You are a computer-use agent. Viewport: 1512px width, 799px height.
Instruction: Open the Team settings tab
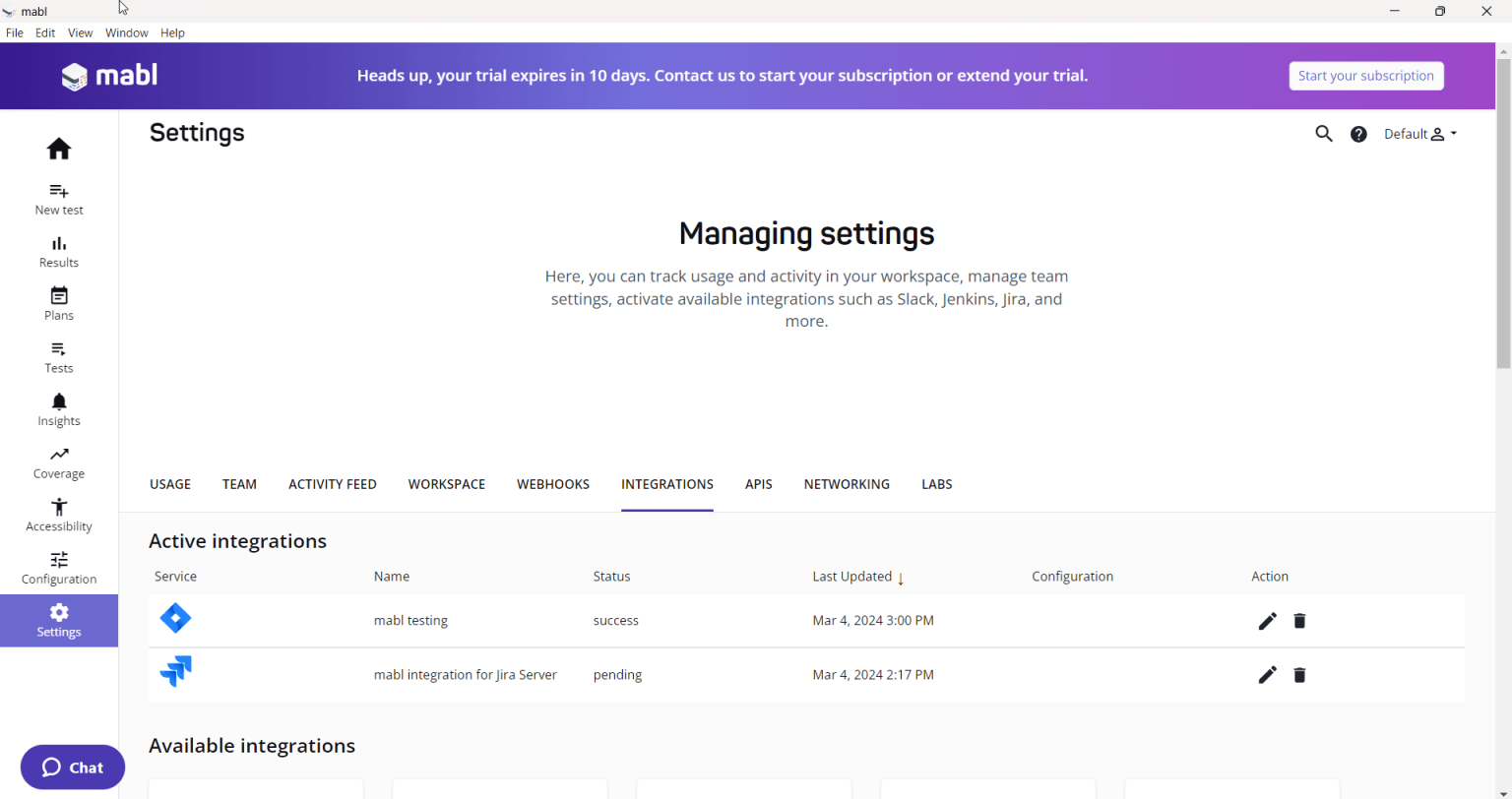click(239, 484)
